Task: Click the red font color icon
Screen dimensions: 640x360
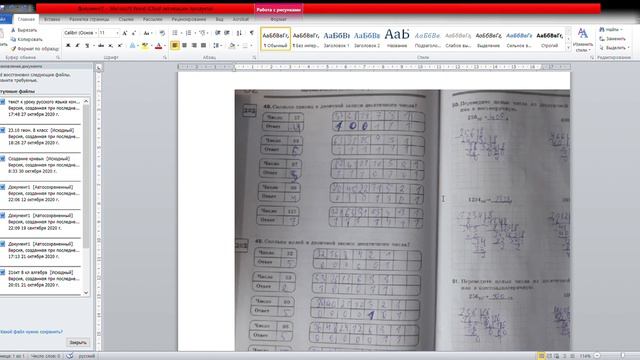Action: (158, 46)
